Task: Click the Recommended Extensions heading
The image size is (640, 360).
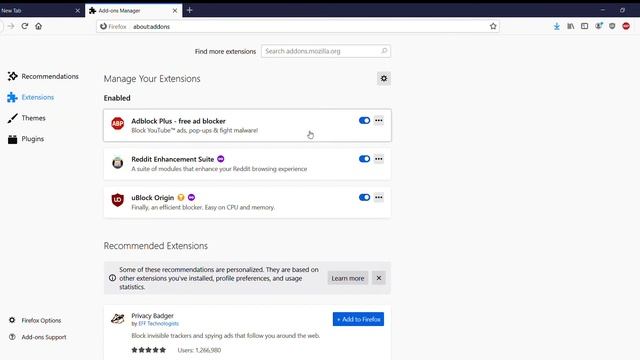Action: 156,246
